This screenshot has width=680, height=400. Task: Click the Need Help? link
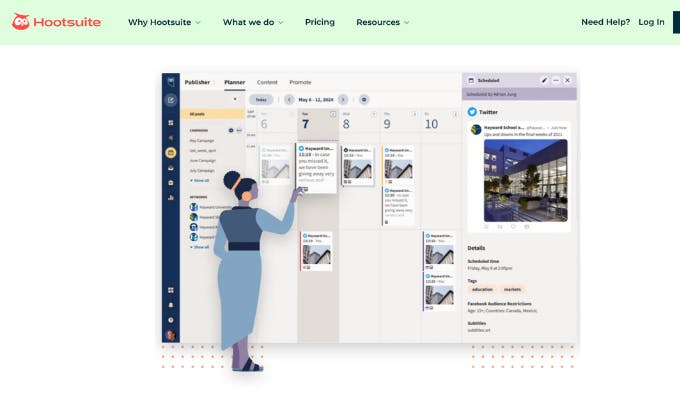click(x=605, y=22)
